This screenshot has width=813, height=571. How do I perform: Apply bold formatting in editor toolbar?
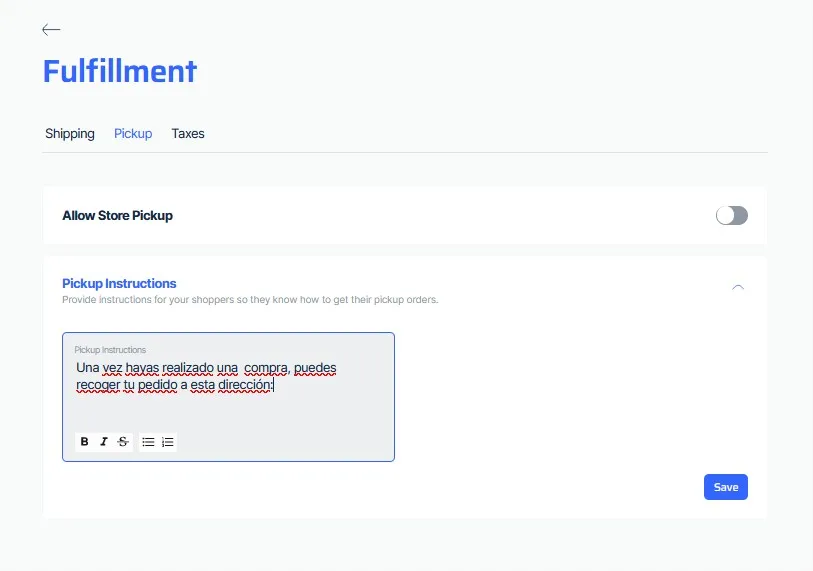tap(85, 442)
